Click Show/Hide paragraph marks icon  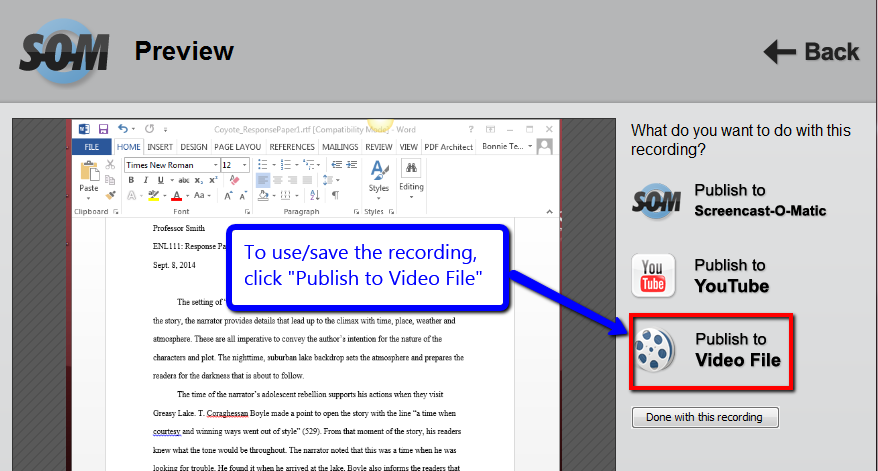tap(335, 195)
